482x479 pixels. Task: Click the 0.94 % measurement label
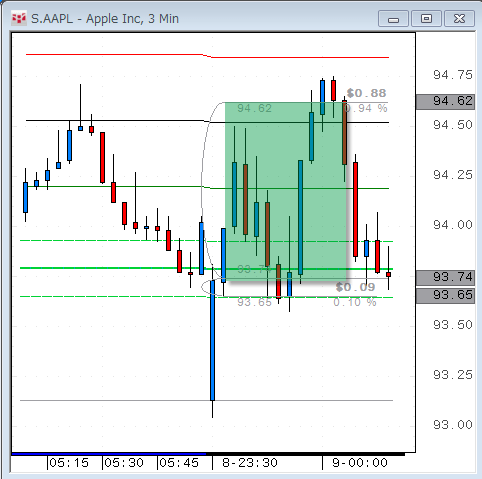tap(366, 108)
